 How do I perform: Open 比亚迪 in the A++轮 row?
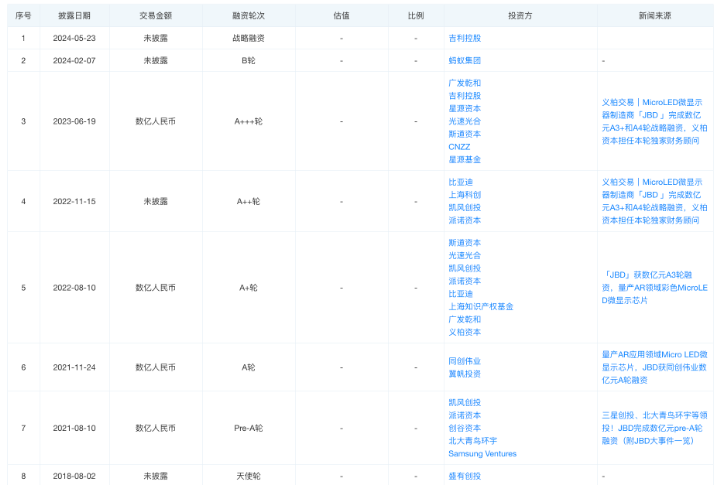coord(460,182)
